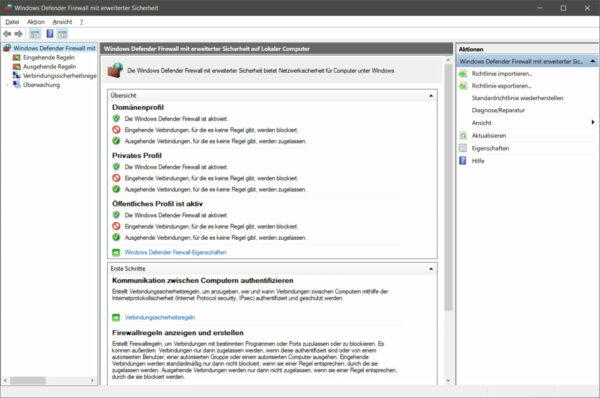Select Windows Defender Firewall header in Aktionen

[527, 61]
